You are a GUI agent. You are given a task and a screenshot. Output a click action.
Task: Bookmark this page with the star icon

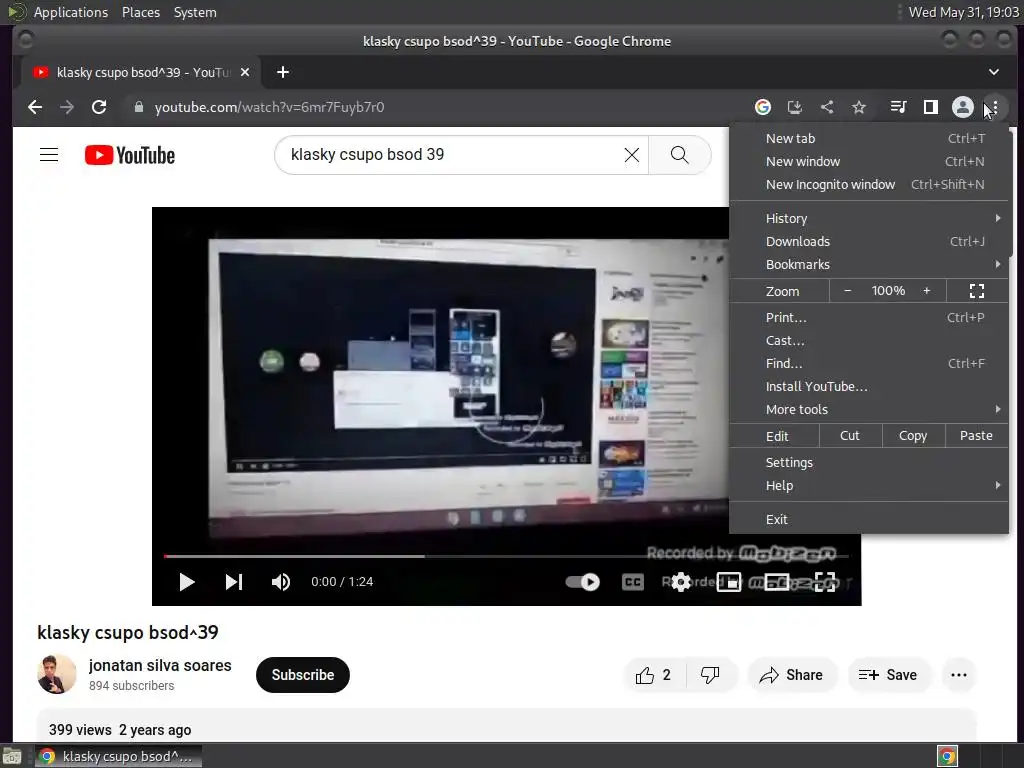pyautogui.click(x=859, y=107)
